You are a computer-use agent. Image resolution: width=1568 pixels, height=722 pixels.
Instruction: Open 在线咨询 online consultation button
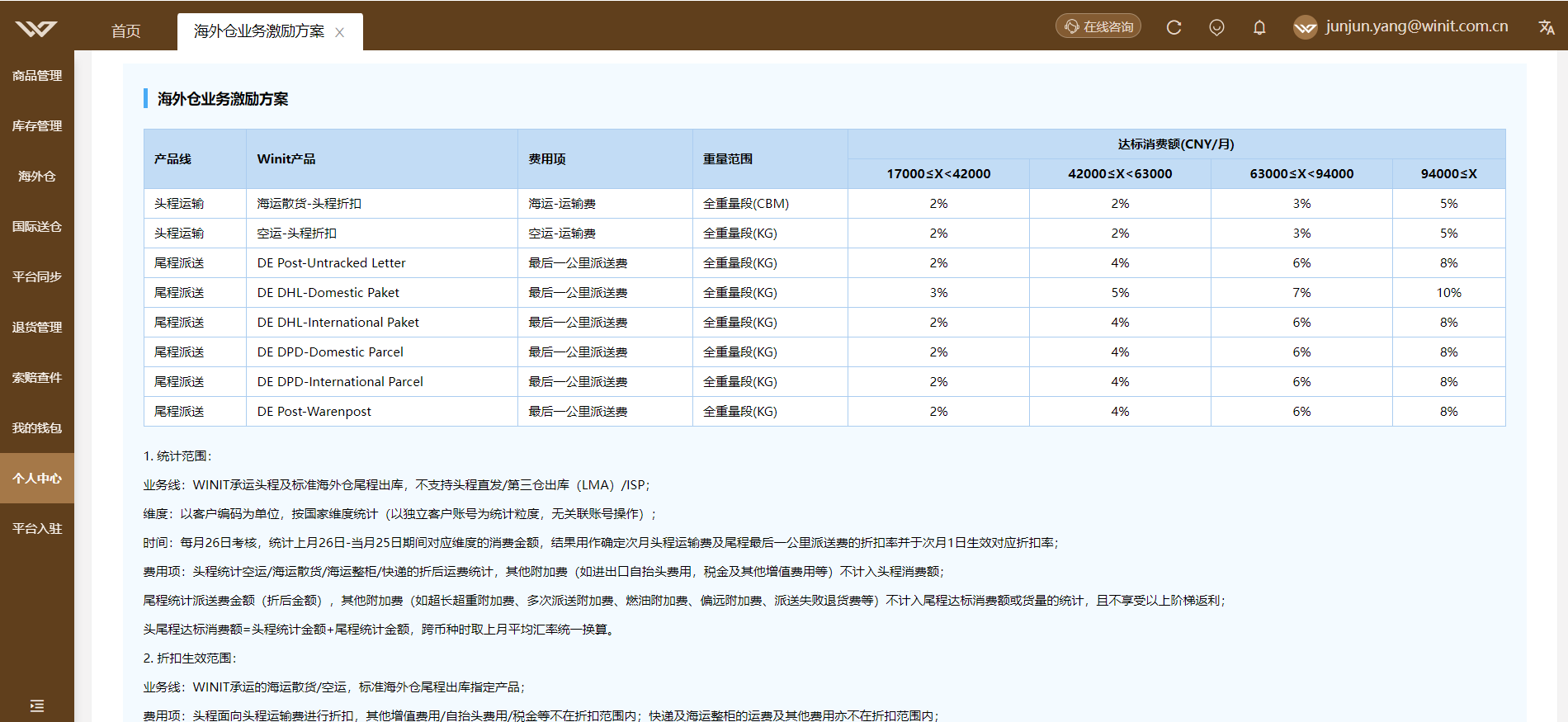coord(1098,26)
